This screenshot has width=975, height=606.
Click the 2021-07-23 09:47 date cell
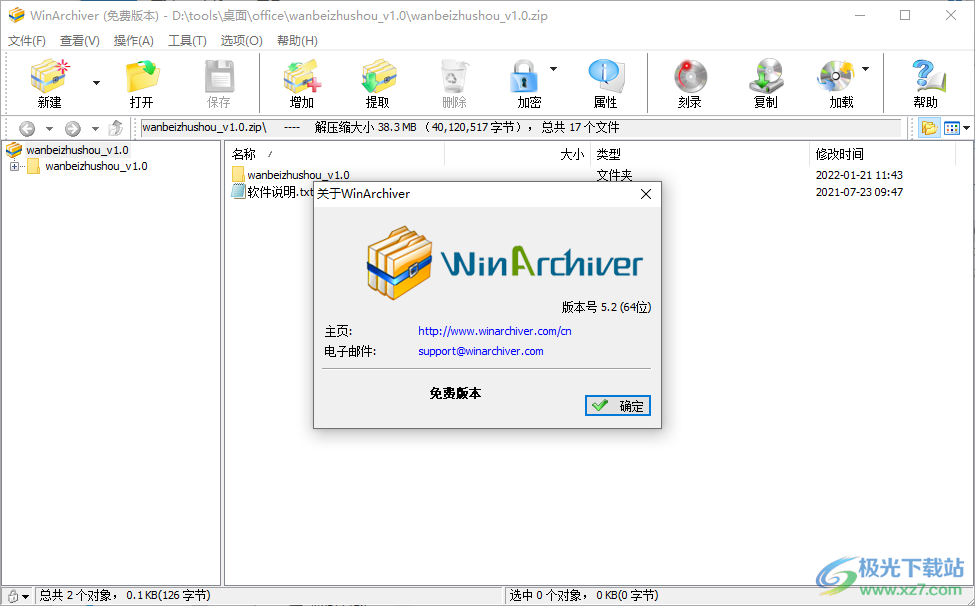(859, 192)
